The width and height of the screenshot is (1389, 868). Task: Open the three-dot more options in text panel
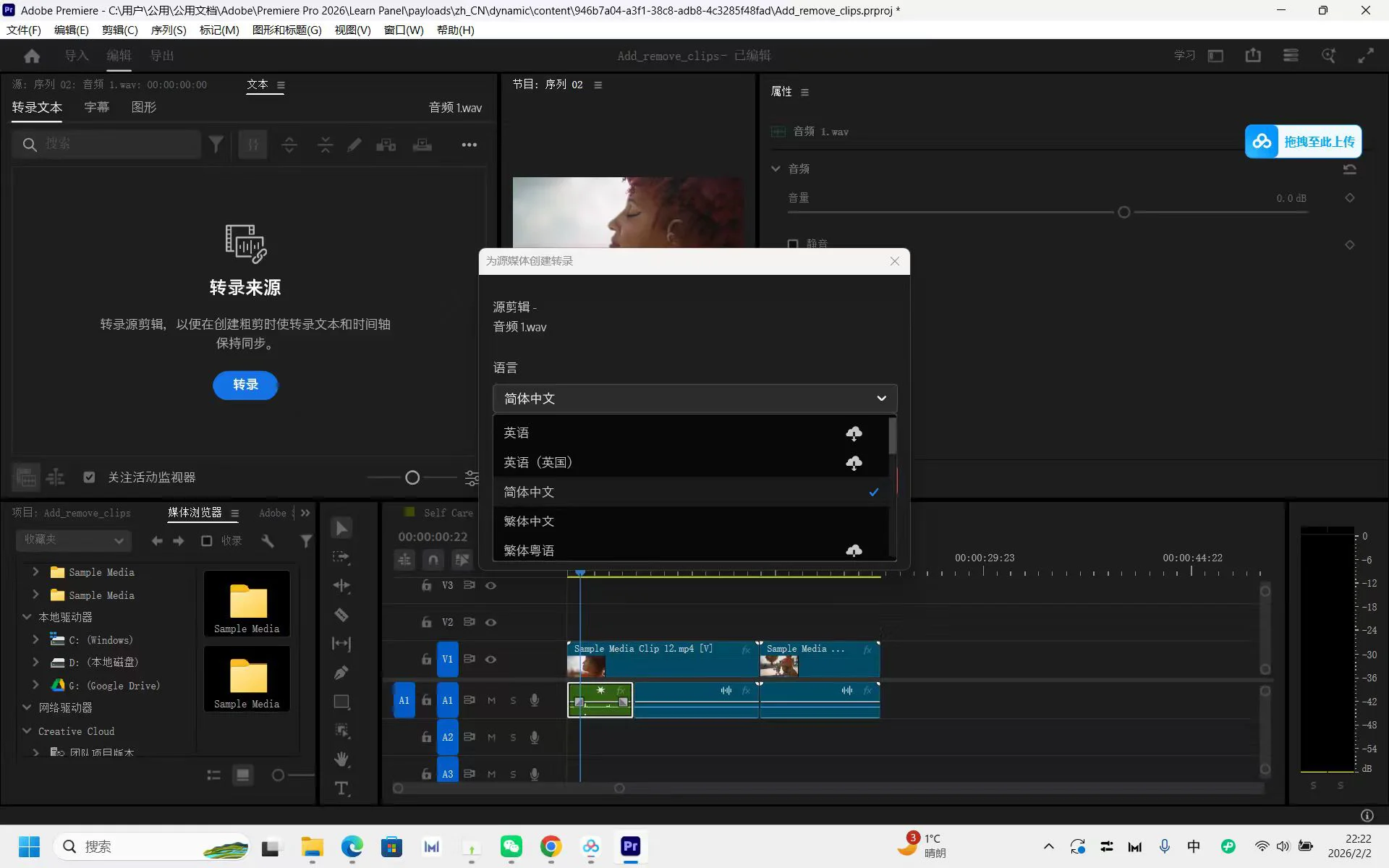pyautogui.click(x=469, y=145)
